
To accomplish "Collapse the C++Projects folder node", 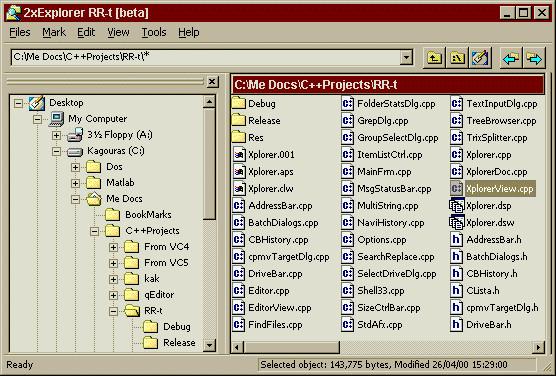I will point(94,231).
